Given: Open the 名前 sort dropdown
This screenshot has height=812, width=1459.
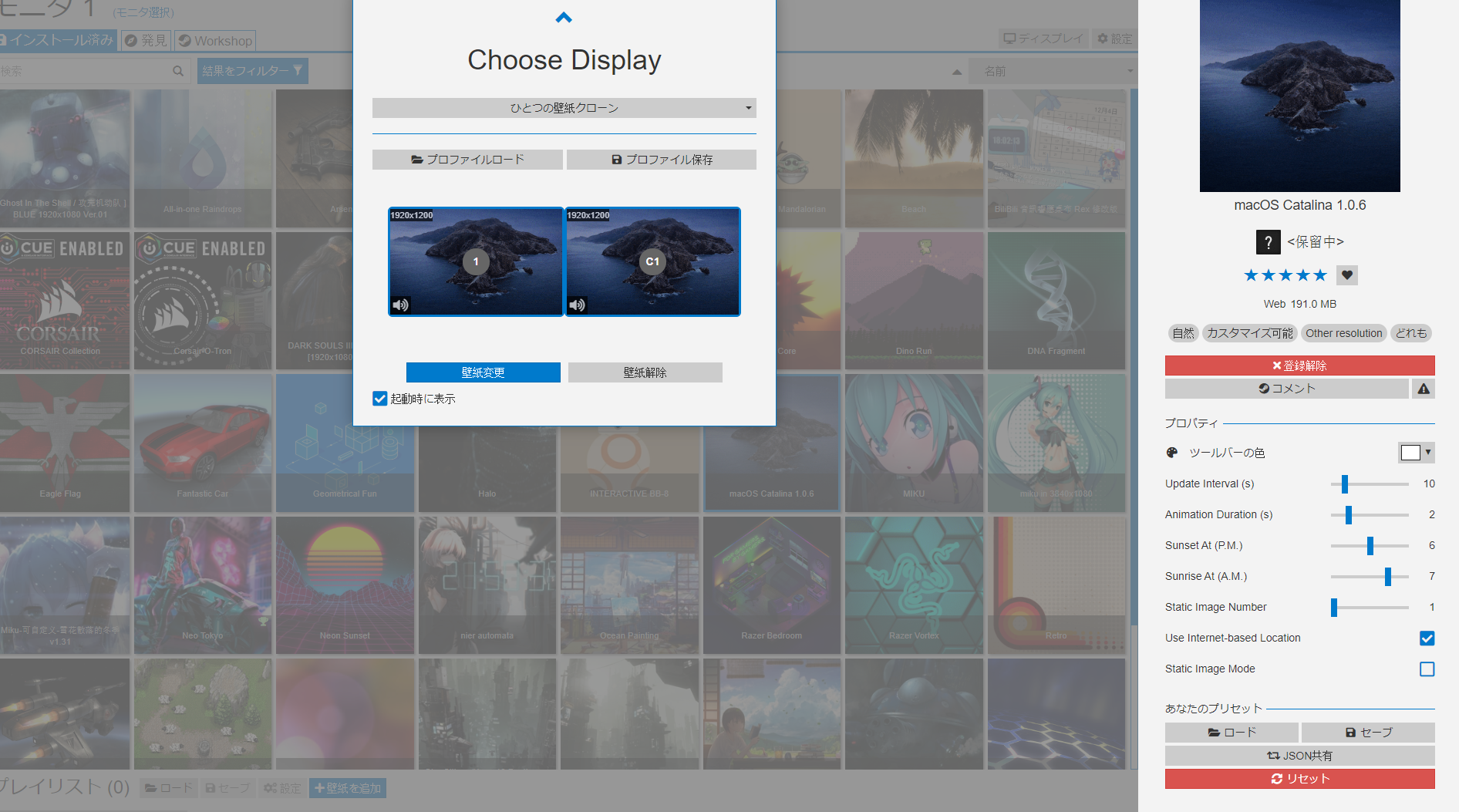Looking at the screenshot, I should click(x=1052, y=71).
